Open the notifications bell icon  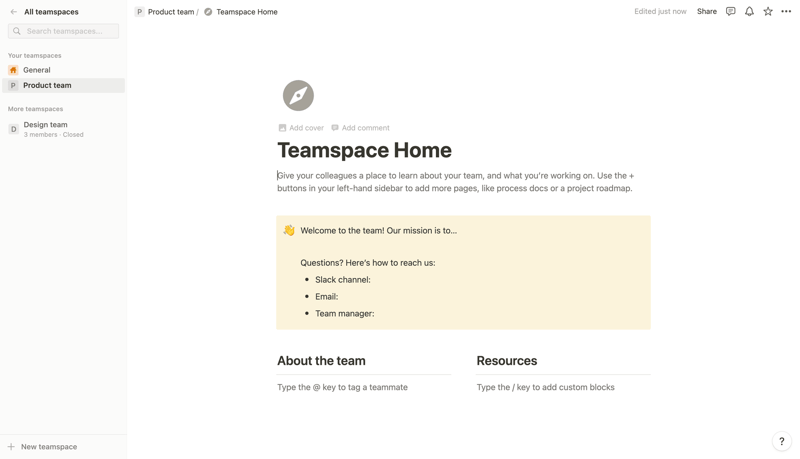pos(749,11)
